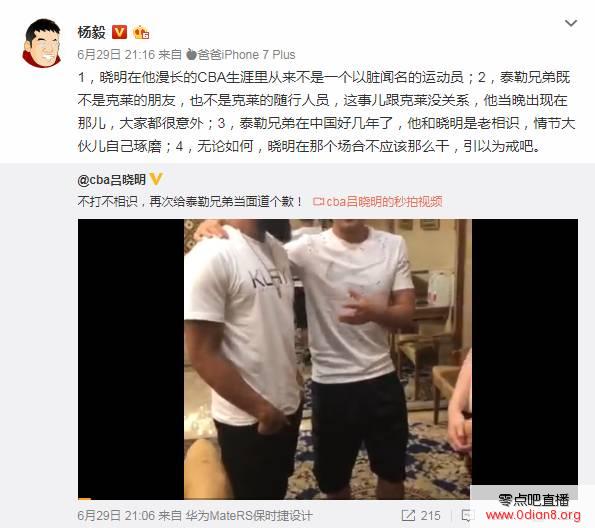
Task: Click the 6月29日 21:06 repost timestamp
Action: point(116,515)
